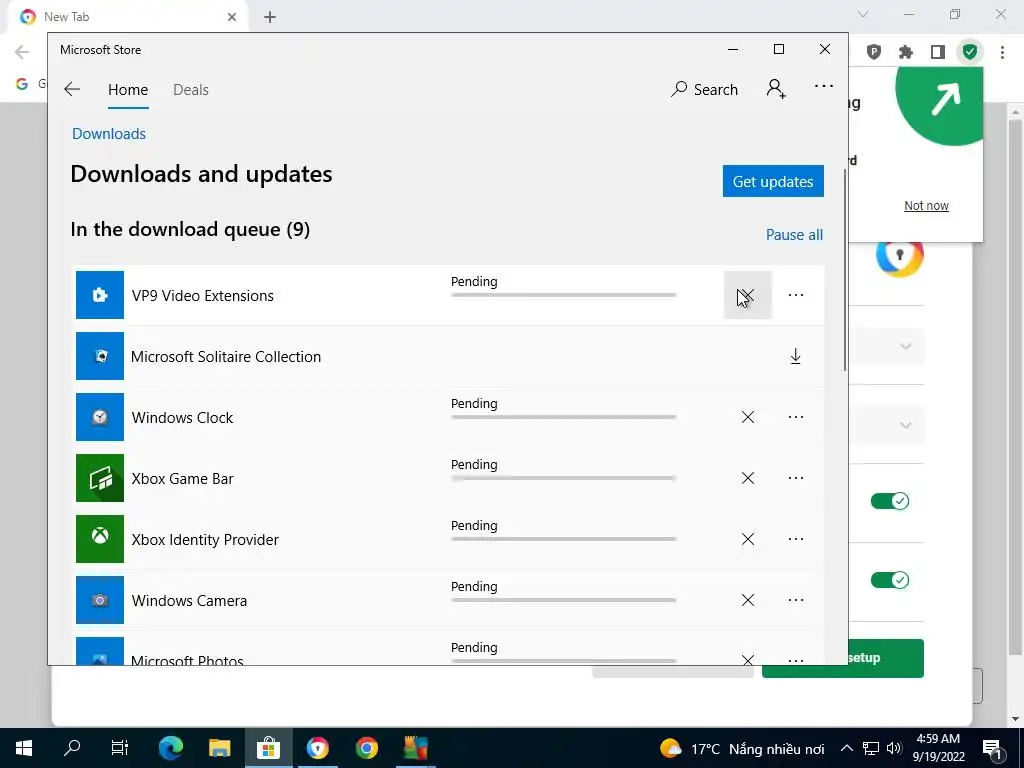Open the browser three-dot menu
Viewport: 1024px width, 768px height.
(x=1002, y=52)
